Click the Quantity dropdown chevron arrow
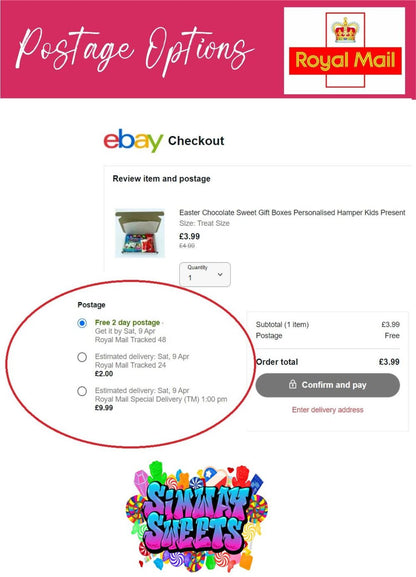This screenshot has height=577, width=416. coord(220,275)
